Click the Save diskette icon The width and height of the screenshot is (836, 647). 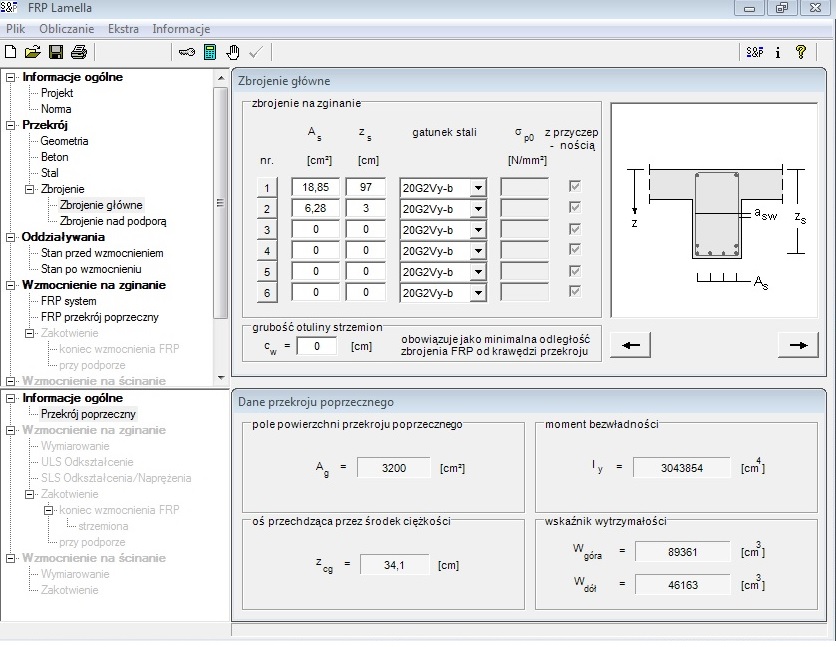pyautogui.click(x=56, y=52)
